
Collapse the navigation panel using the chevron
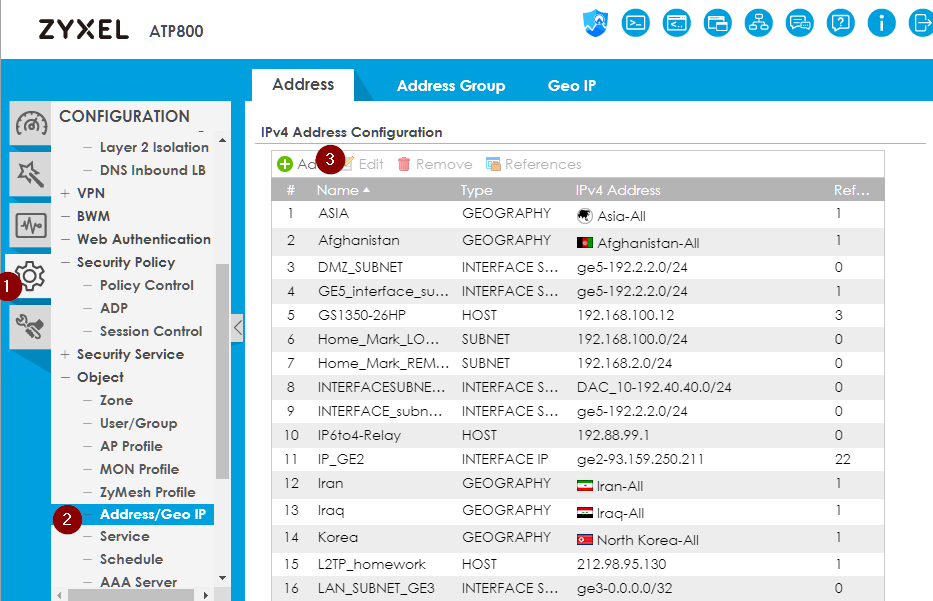coord(237,326)
